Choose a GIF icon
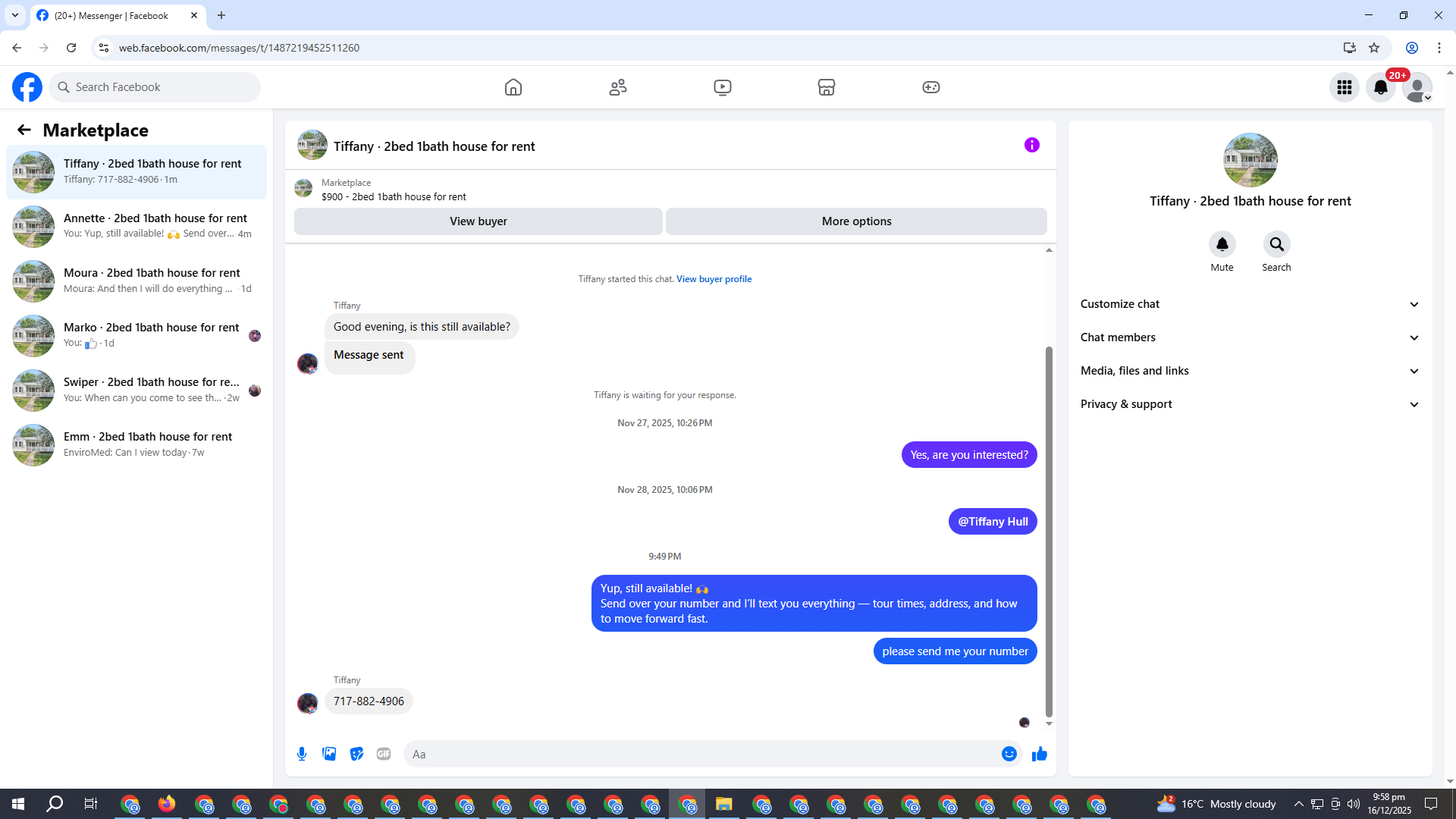 tap(384, 754)
